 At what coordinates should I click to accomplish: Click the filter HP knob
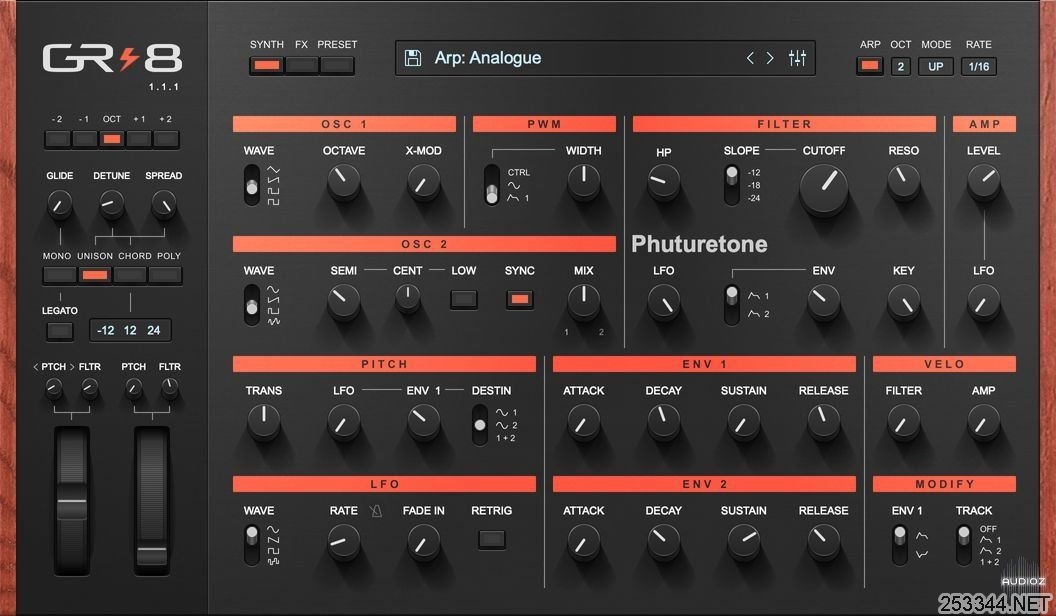663,181
